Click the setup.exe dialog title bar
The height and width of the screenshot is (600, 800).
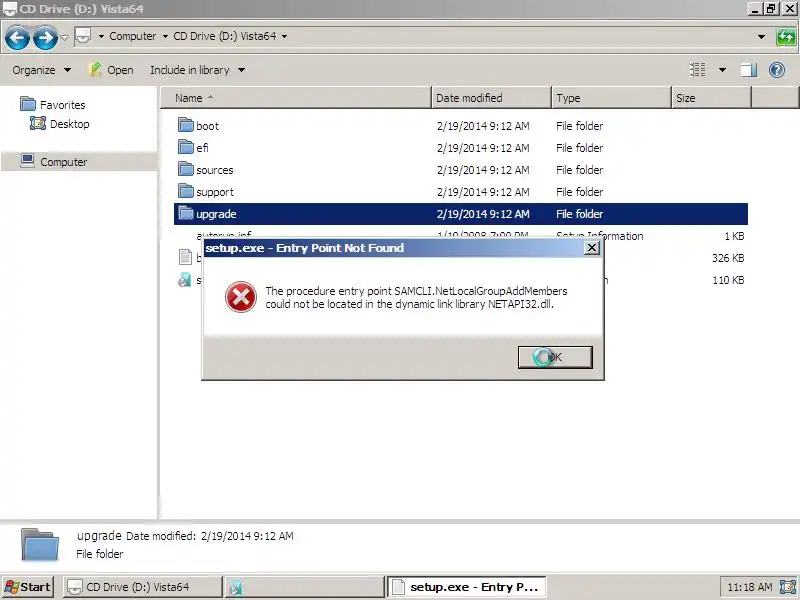393,248
